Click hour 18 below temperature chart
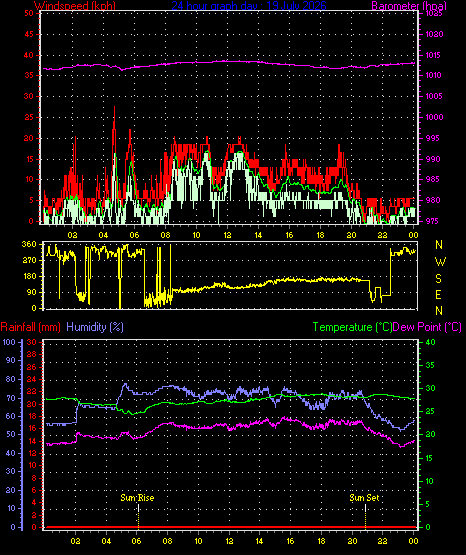 (x=321, y=541)
